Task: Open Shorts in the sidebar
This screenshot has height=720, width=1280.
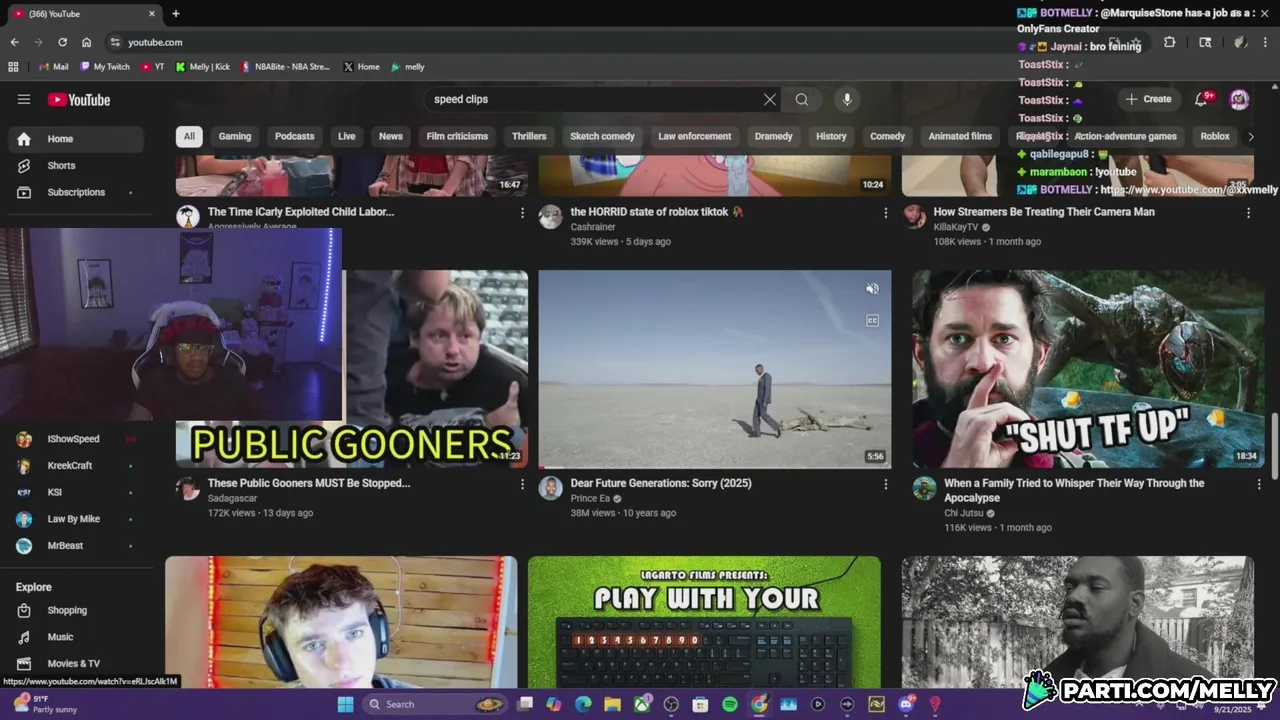Action: pos(75,165)
